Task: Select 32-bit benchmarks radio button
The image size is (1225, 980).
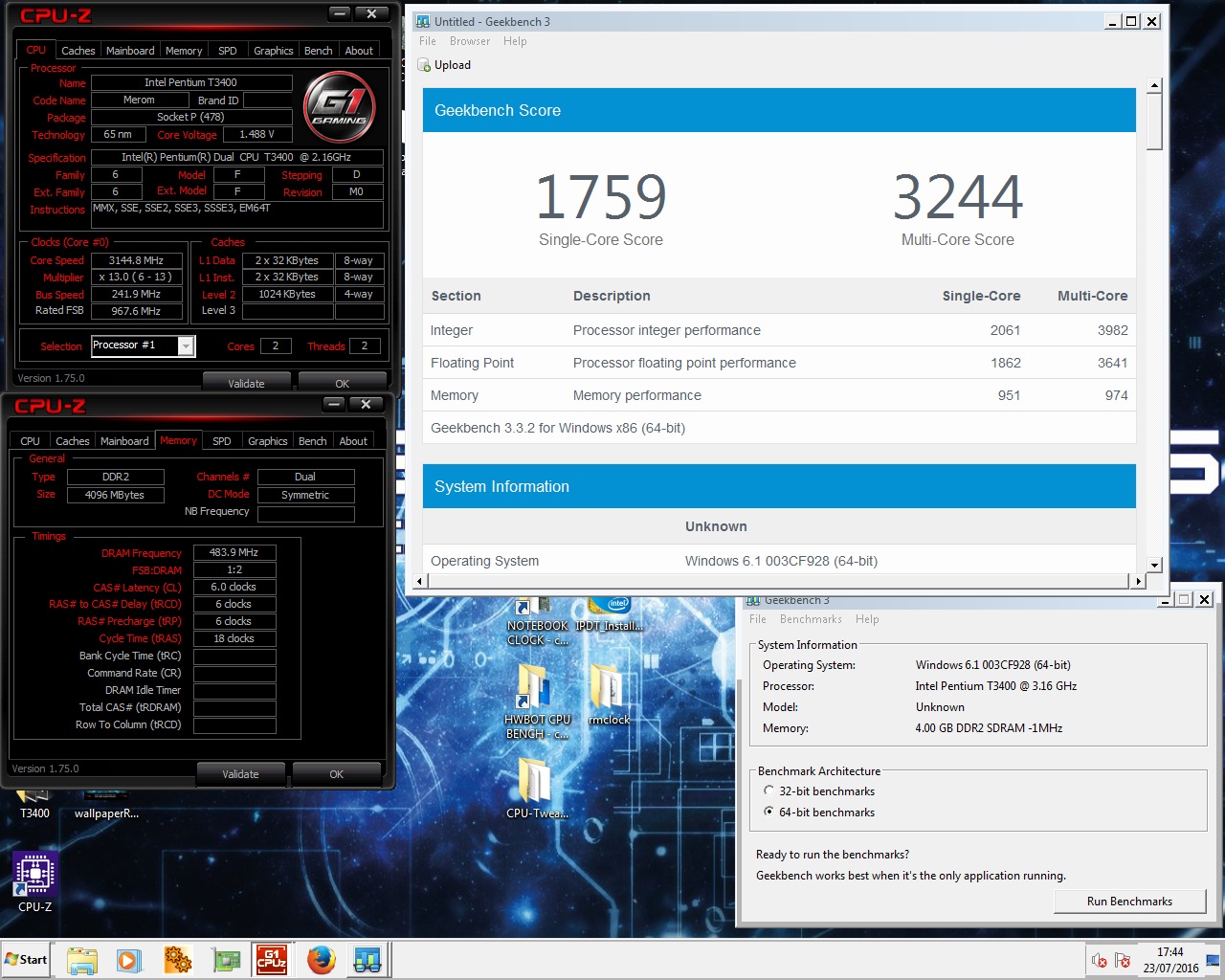Action: click(768, 791)
